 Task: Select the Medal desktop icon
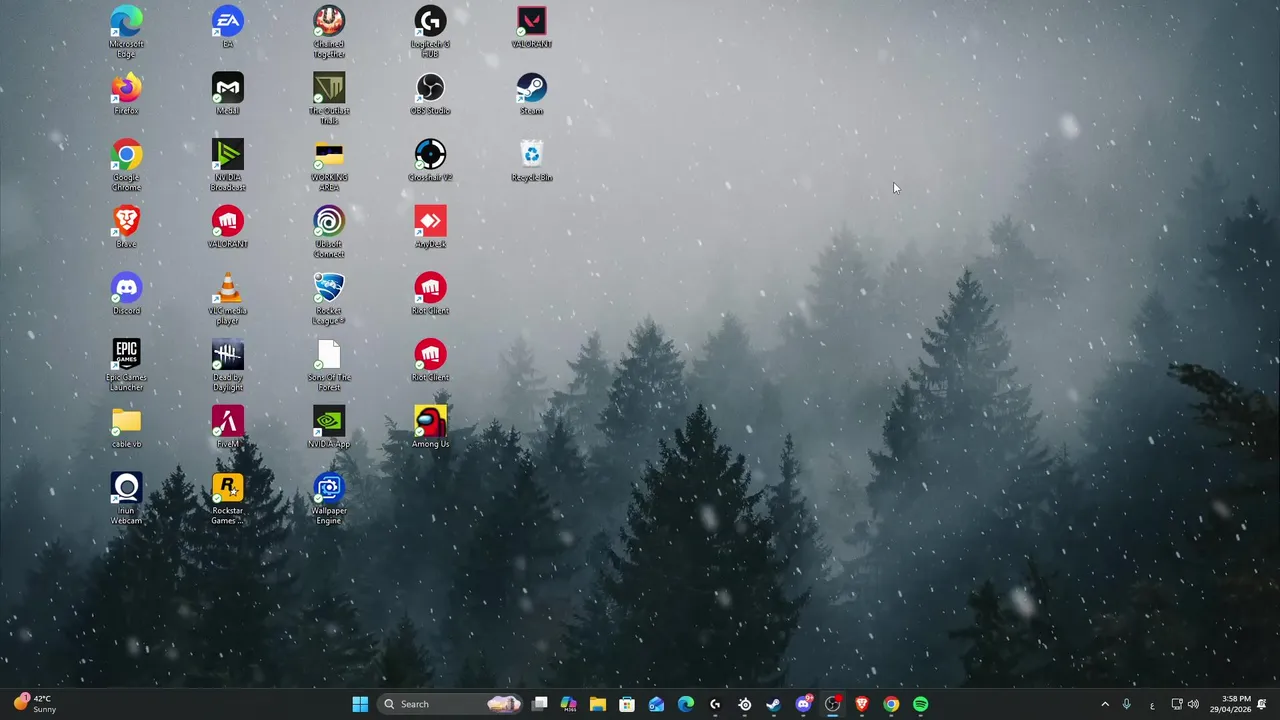pos(227,94)
